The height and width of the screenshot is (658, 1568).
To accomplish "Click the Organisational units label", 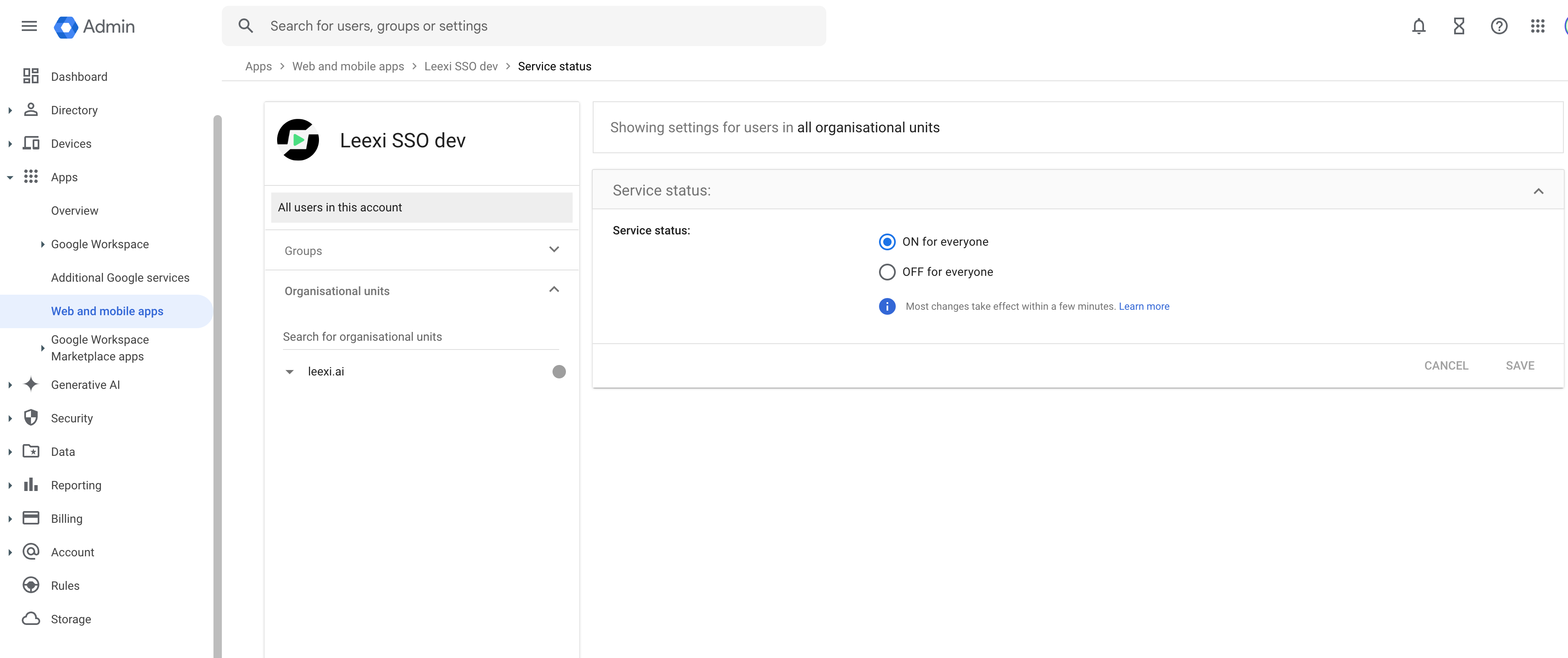I will (337, 291).
